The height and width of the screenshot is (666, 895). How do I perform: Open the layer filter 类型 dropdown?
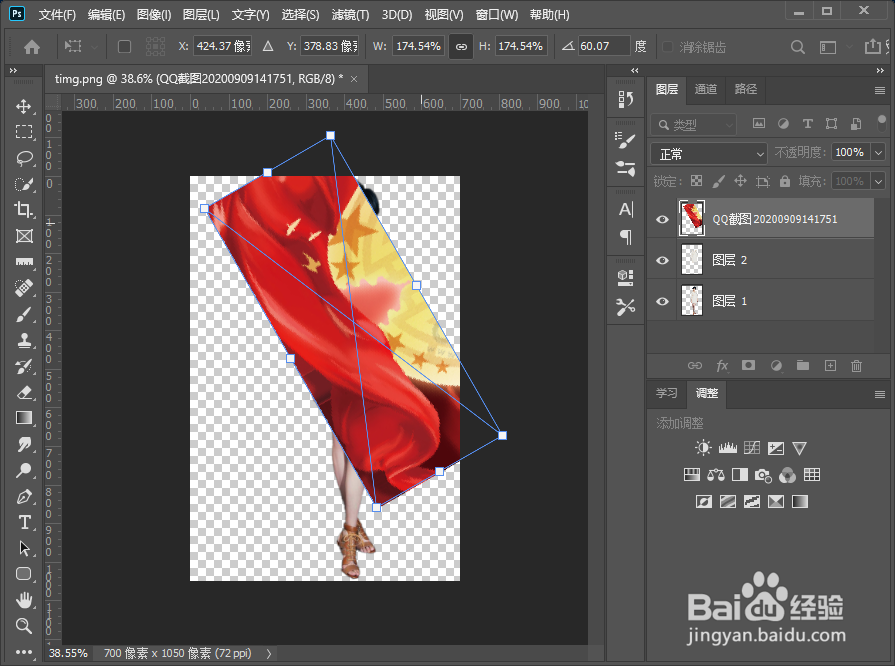pyautogui.click(x=694, y=124)
